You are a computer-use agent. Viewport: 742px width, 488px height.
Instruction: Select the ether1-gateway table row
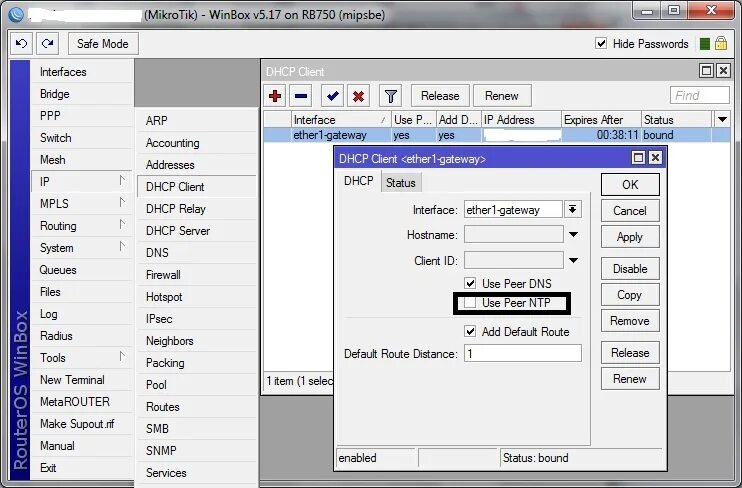(496, 135)
